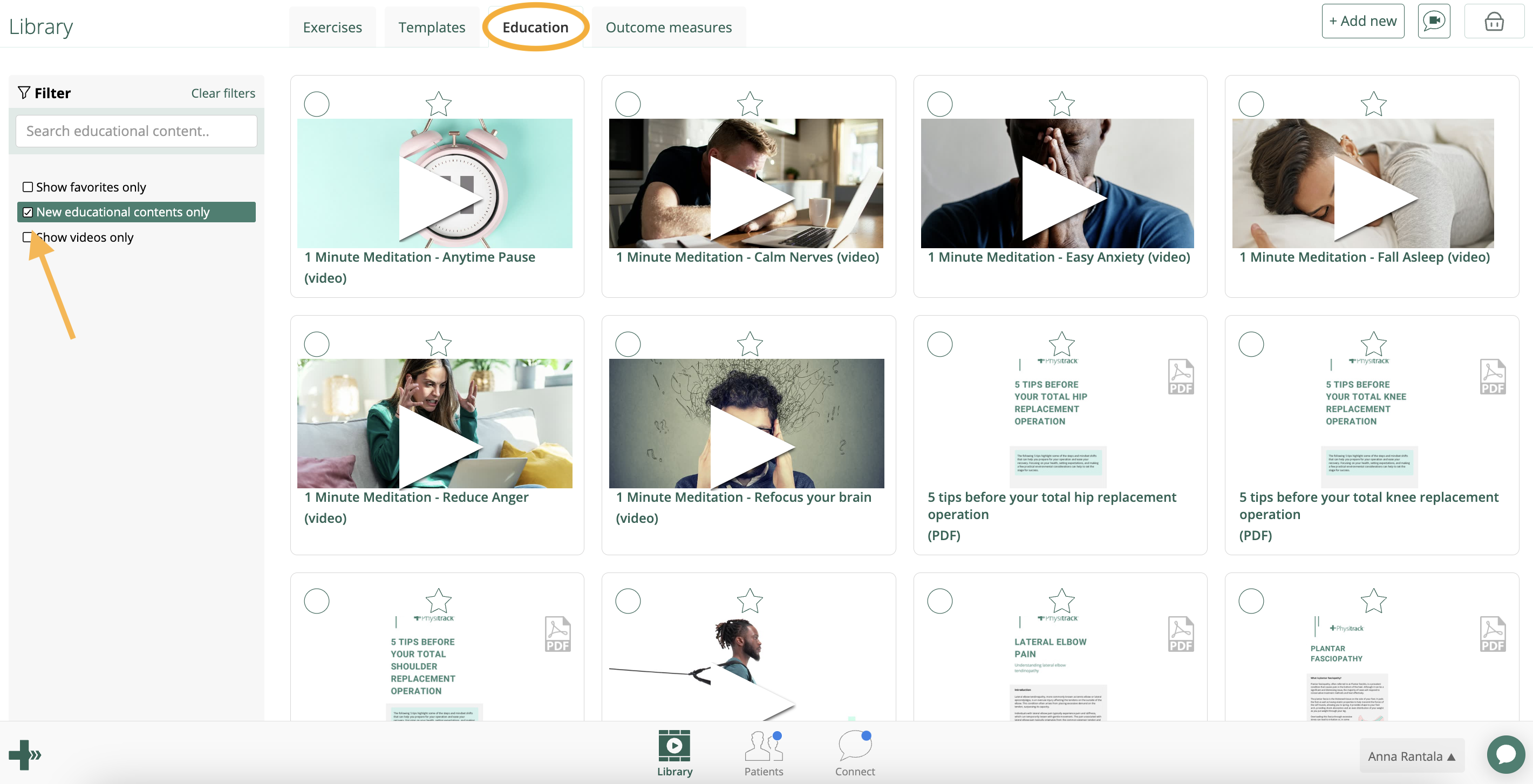
Task: Select the Reduce Anger card circle
Action: (317, 344)
